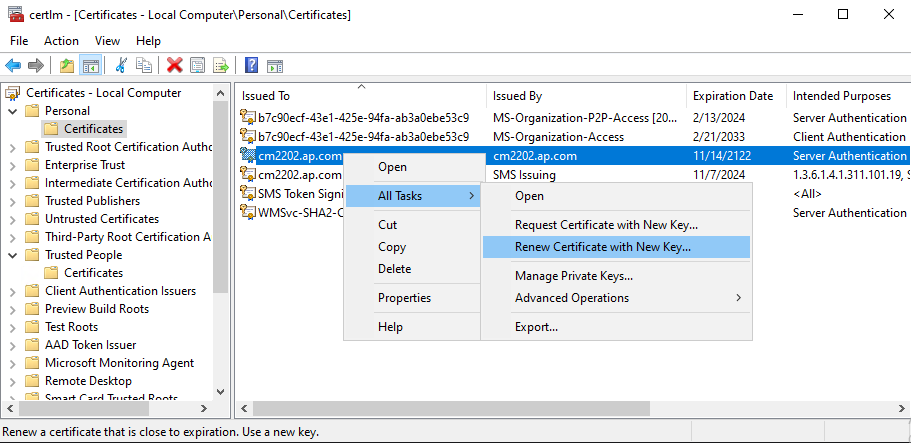
Task: Click the tree pane scroll down arrow
Action: click(220, 391)
